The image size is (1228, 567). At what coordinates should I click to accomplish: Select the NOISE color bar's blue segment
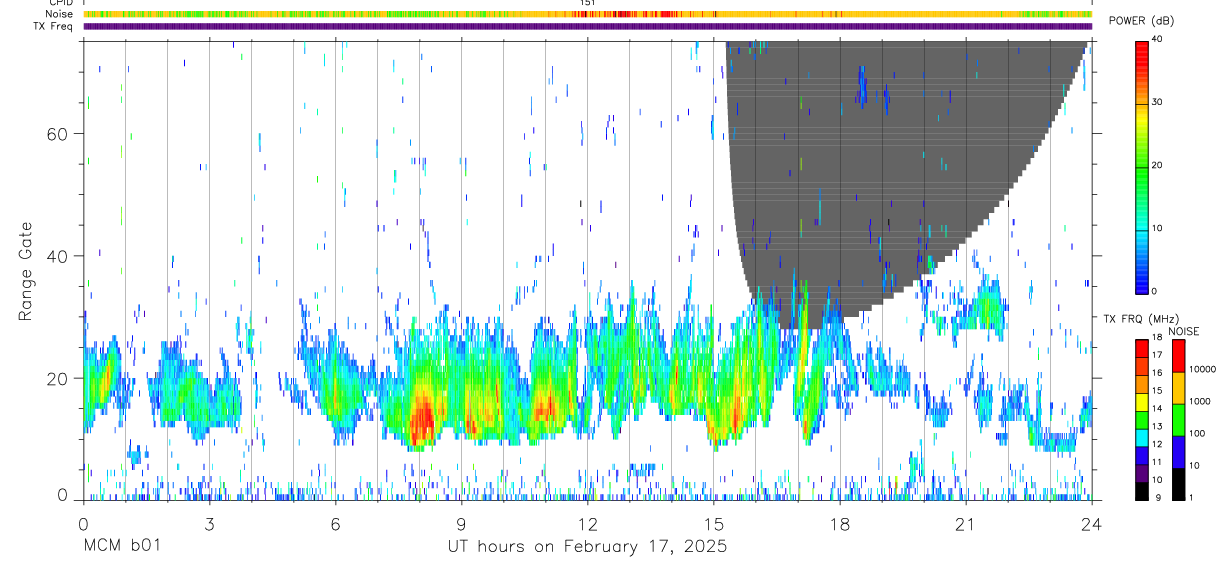click(x=1179, y=452)
